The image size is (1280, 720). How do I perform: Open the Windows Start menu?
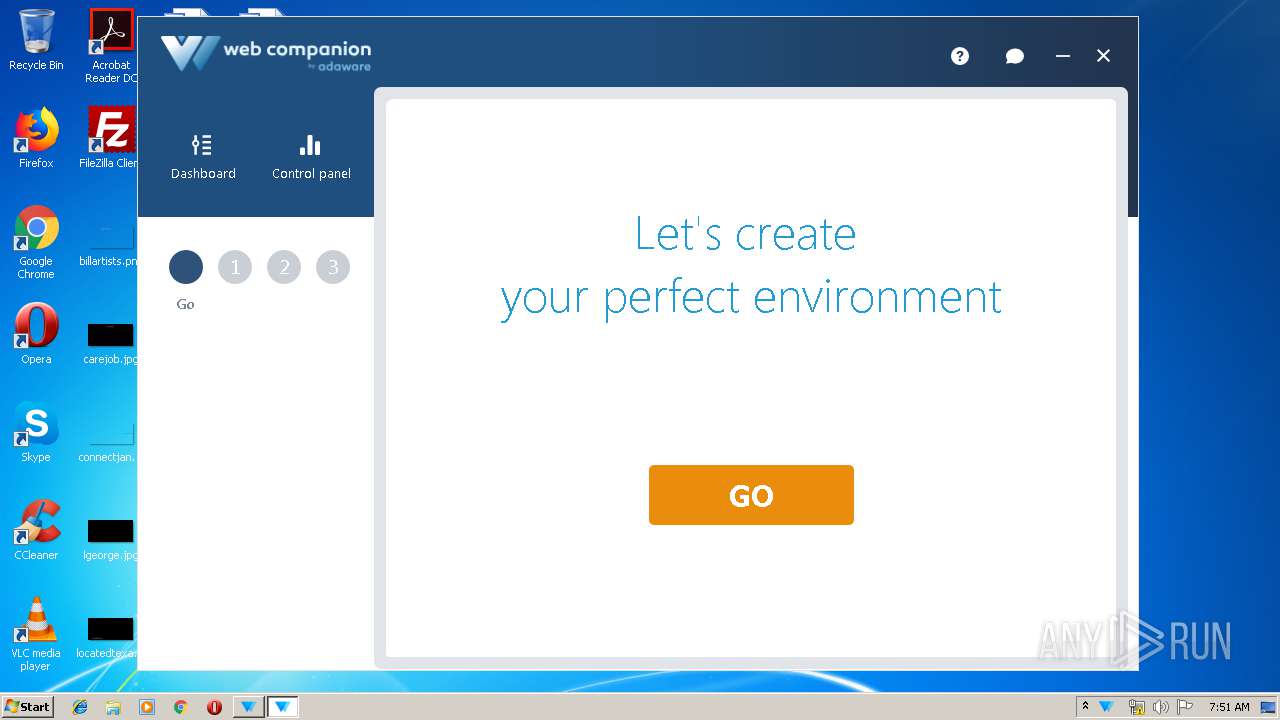[x=28, y=707]
